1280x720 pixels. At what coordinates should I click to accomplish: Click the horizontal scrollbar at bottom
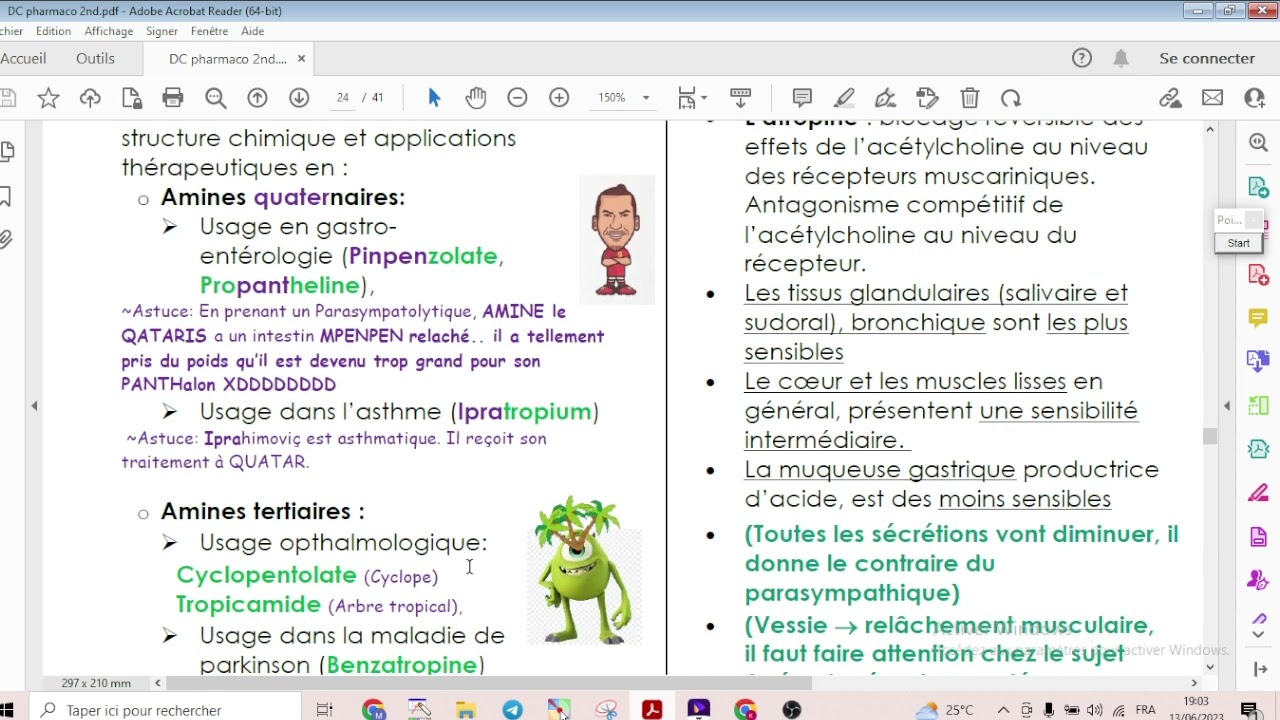[x=490, y=683]
